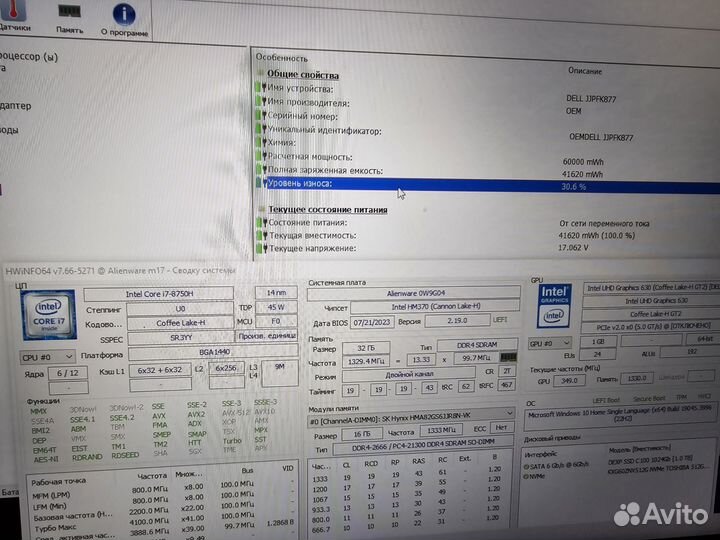Screen dimensions: 720x540
Task: Click the Особенность column header
Action: [281, 58]
